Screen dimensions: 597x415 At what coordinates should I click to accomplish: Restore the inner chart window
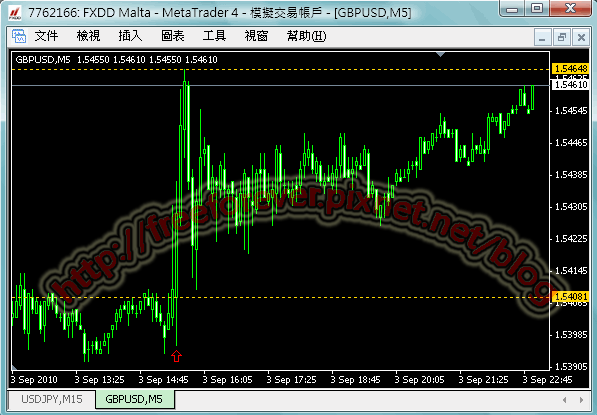click(562, 37)
